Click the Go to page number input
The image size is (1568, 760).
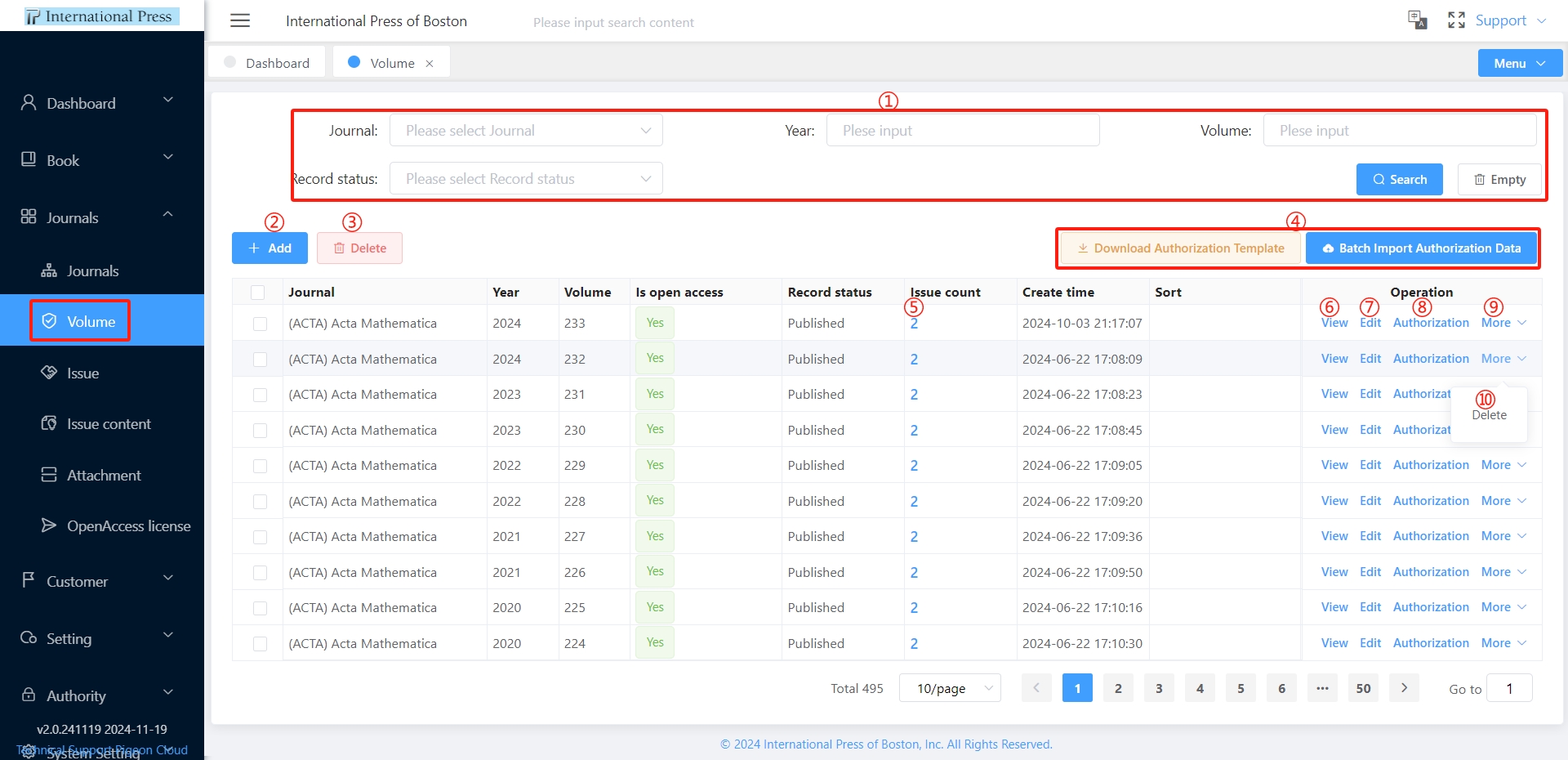click(1509, 688)
